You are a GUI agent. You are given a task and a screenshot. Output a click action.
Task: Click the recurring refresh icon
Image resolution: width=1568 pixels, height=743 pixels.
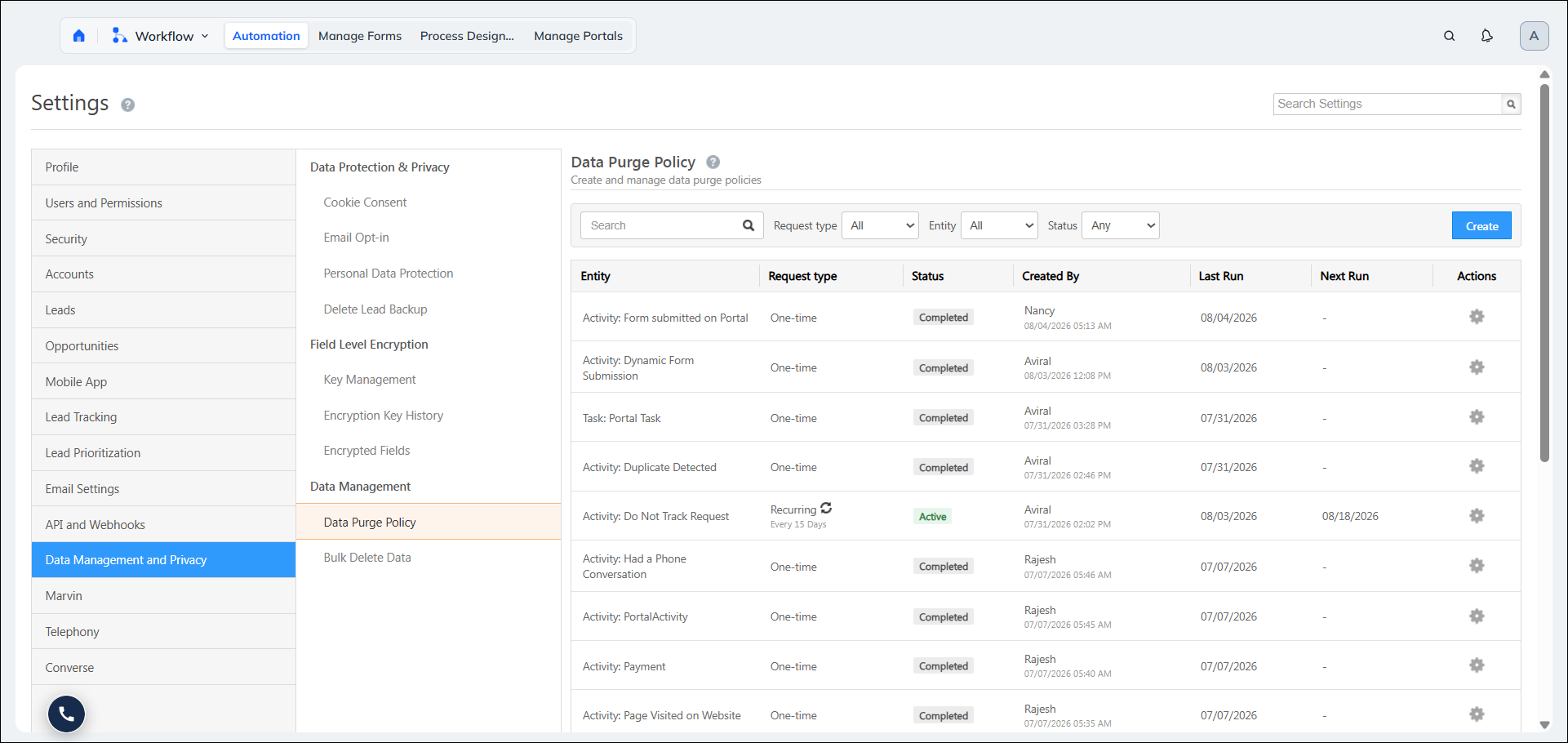pos(826,508)
